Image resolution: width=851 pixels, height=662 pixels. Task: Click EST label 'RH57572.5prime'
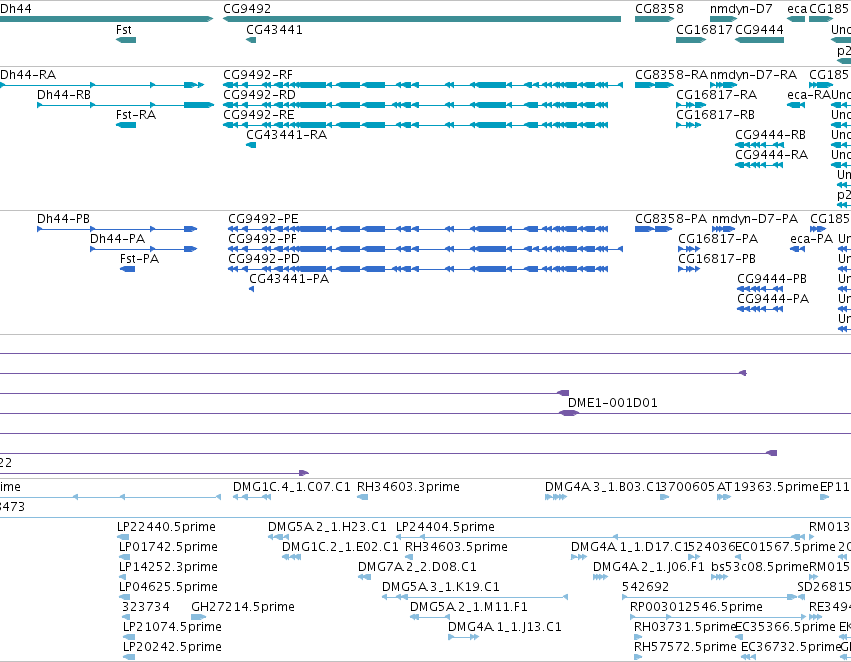[685, 647]
